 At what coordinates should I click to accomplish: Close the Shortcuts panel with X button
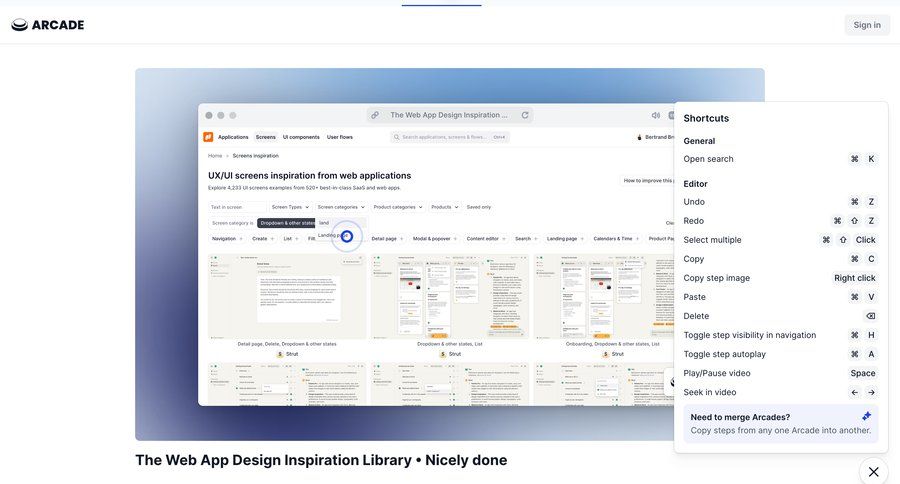(x=873, y=471)
